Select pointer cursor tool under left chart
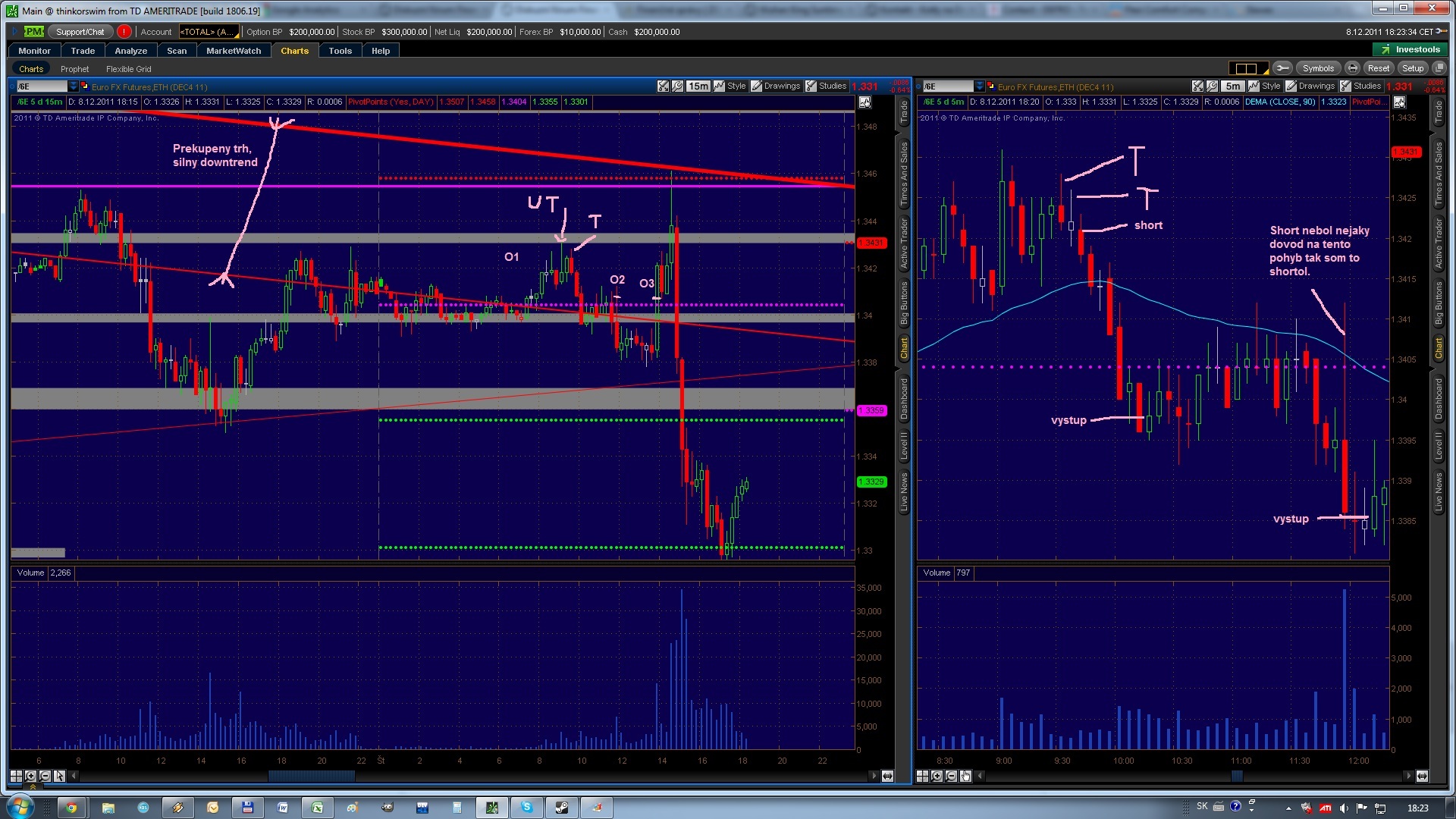Screen dimensions: 1456x819 59,776
